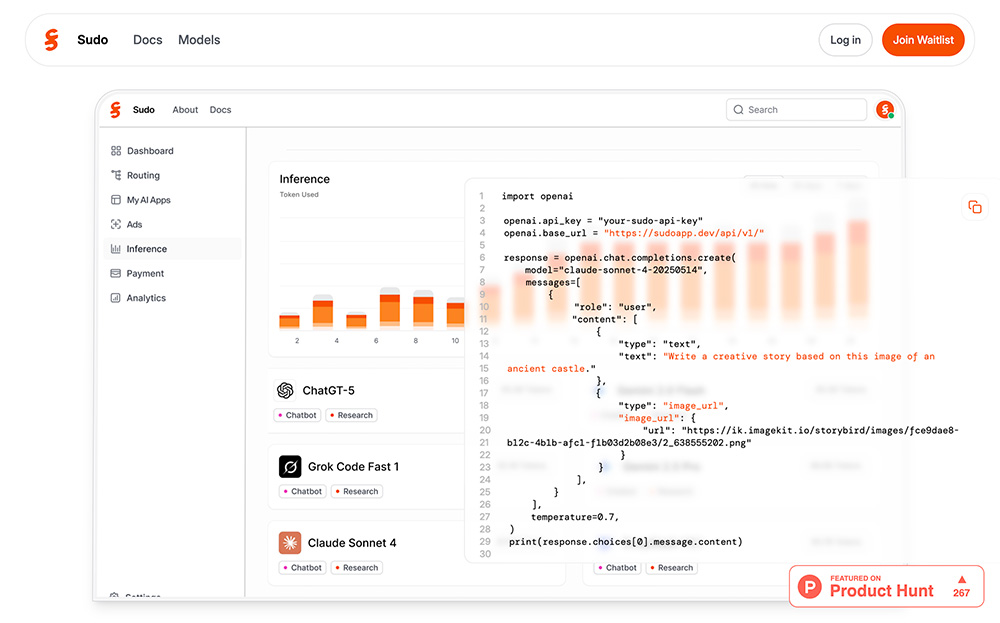Click the Claude logo on Claude Sonnet 4 card
The width and height of the screenshot is (1000, 623).
tap(290, 543)
